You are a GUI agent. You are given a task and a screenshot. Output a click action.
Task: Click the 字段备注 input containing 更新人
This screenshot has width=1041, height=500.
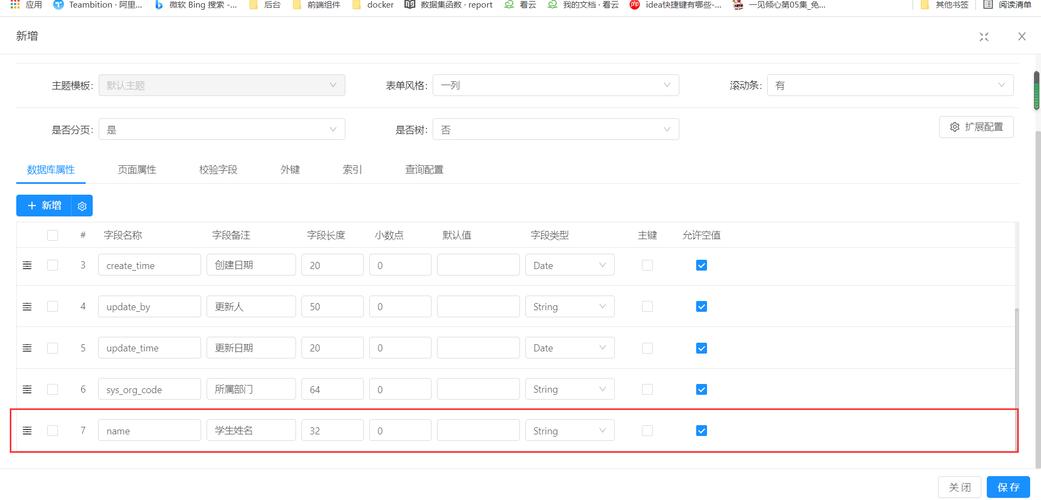point(251,307)
